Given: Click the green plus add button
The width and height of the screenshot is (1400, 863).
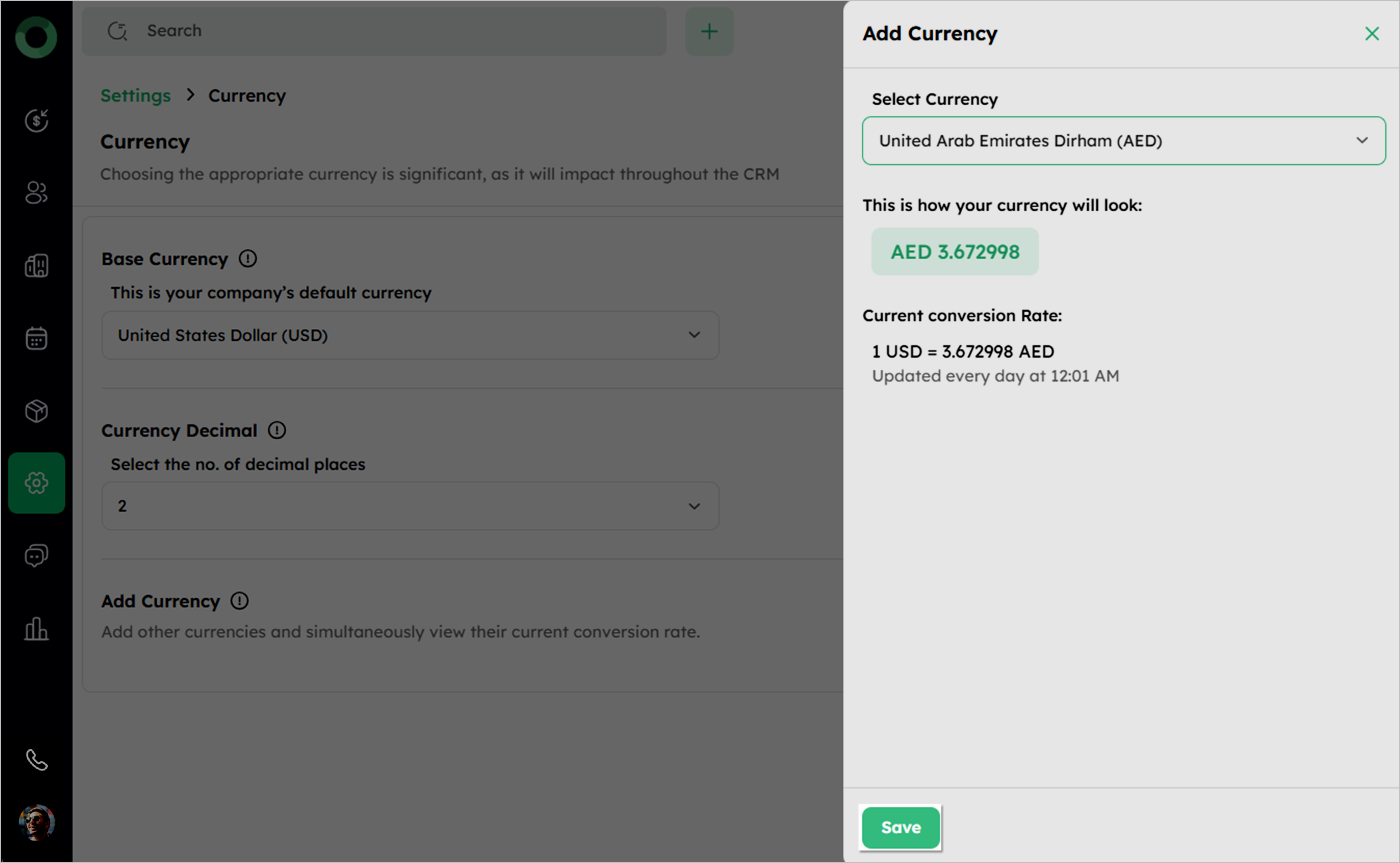Looking at the screenshot, I should [x=709, y=31].
